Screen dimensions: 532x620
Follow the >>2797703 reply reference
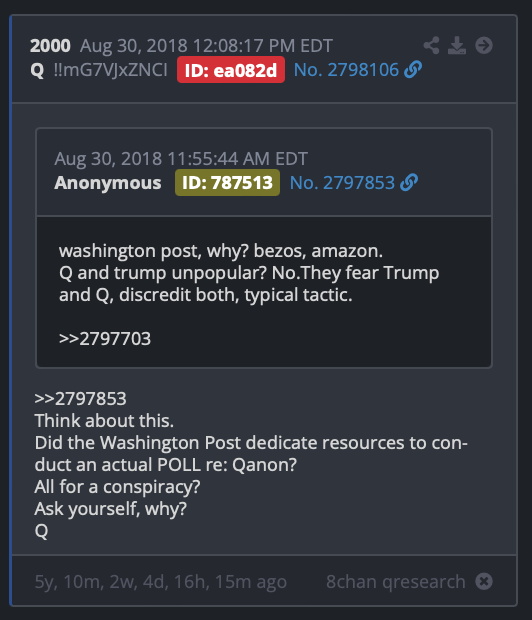105,339
